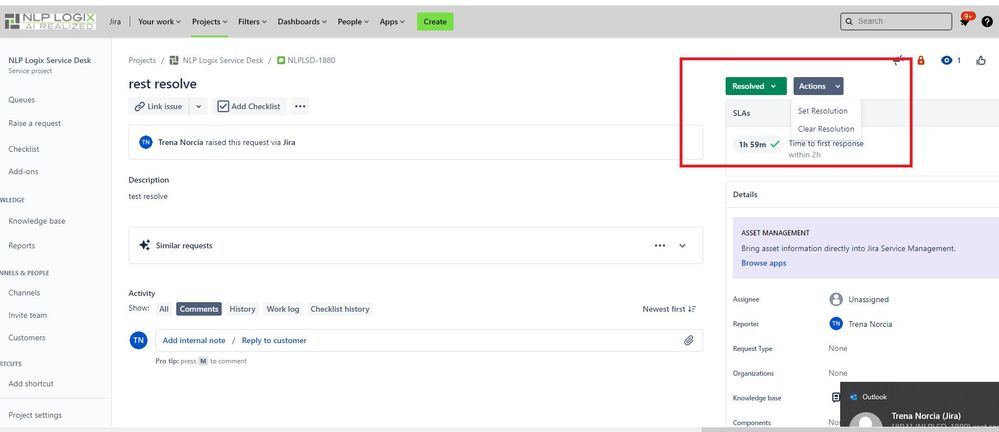Open Add-ons in the sidebar
Viewport: 999px width, 432px height.
tap(23, 171)
